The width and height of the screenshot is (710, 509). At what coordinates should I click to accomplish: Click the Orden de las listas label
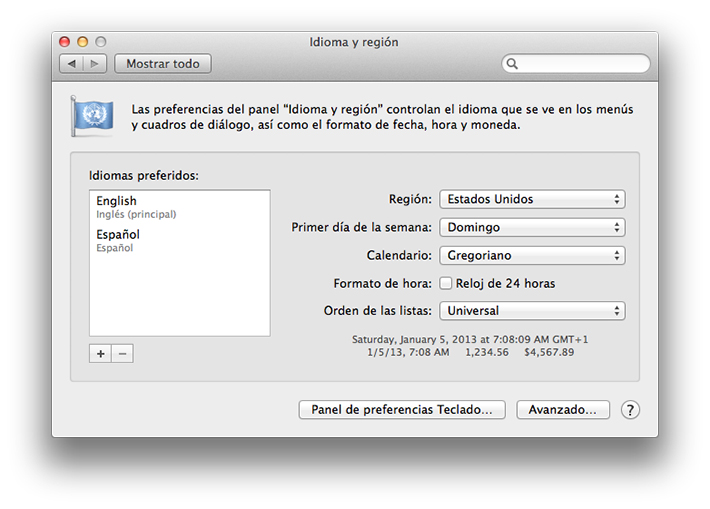click(x=378, y=311)
